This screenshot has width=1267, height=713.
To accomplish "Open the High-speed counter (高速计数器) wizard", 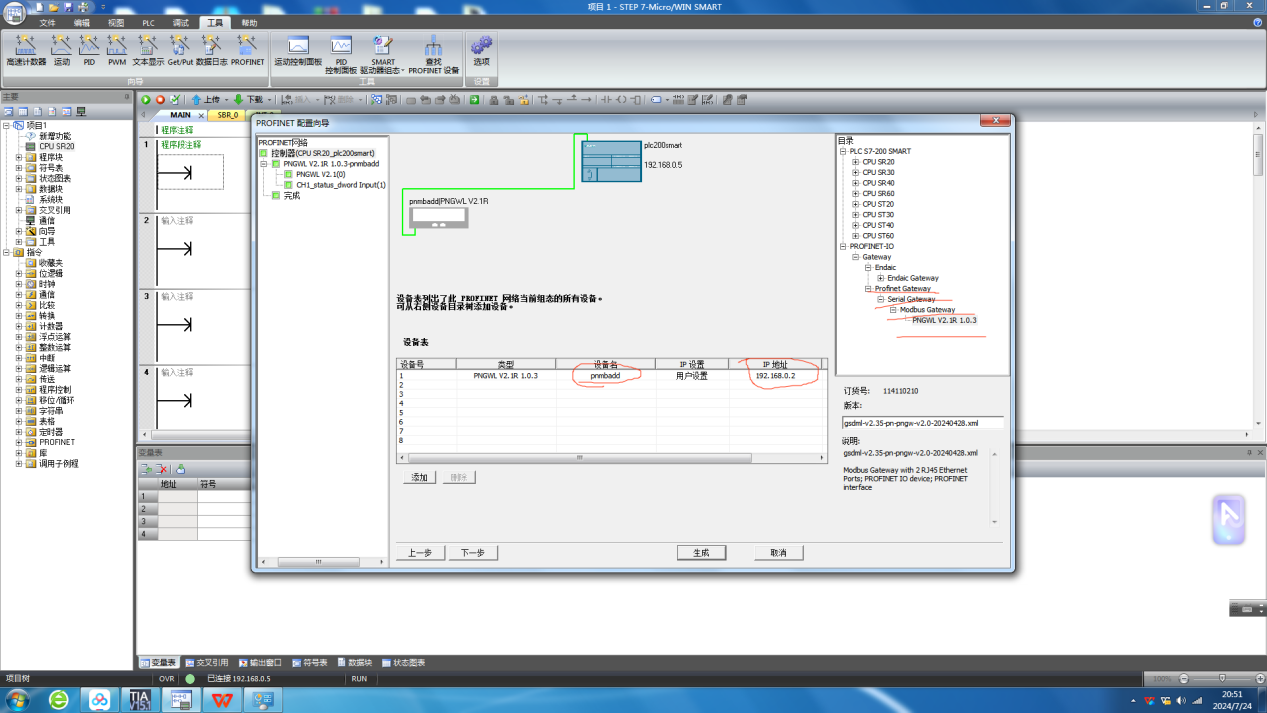I will (26, 50).
